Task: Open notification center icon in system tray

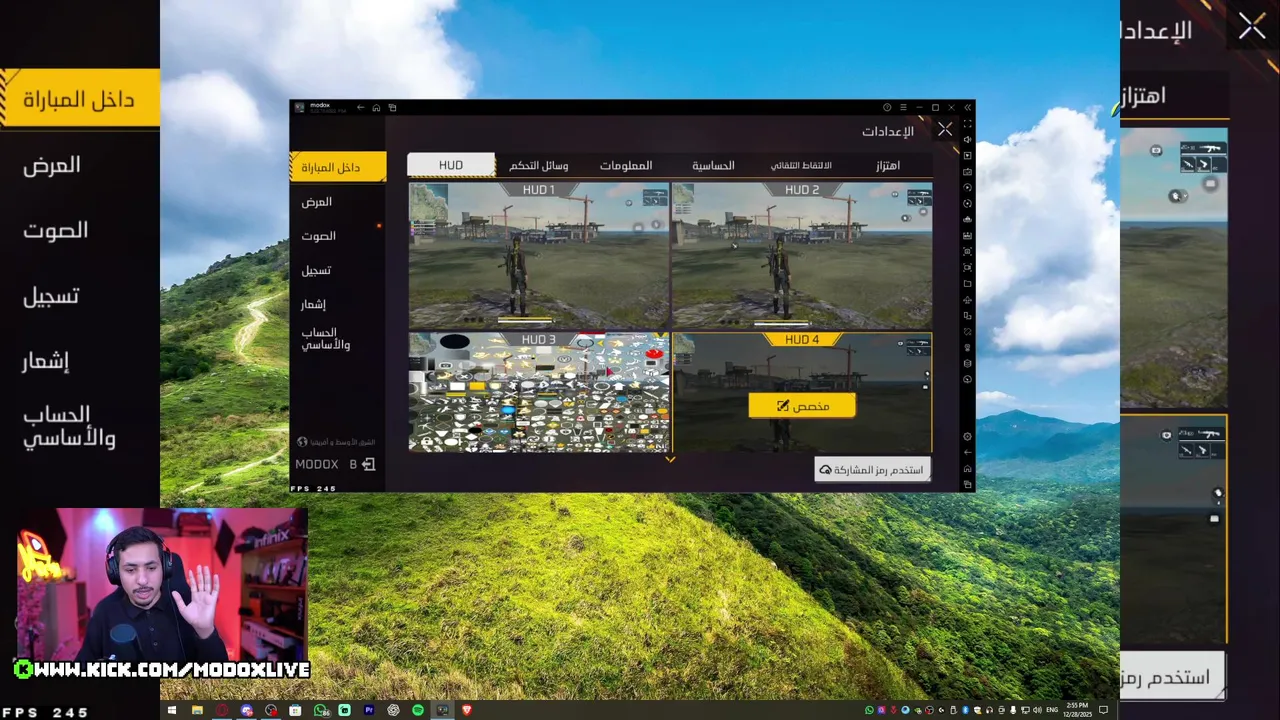Action: tap(1104, 710)
